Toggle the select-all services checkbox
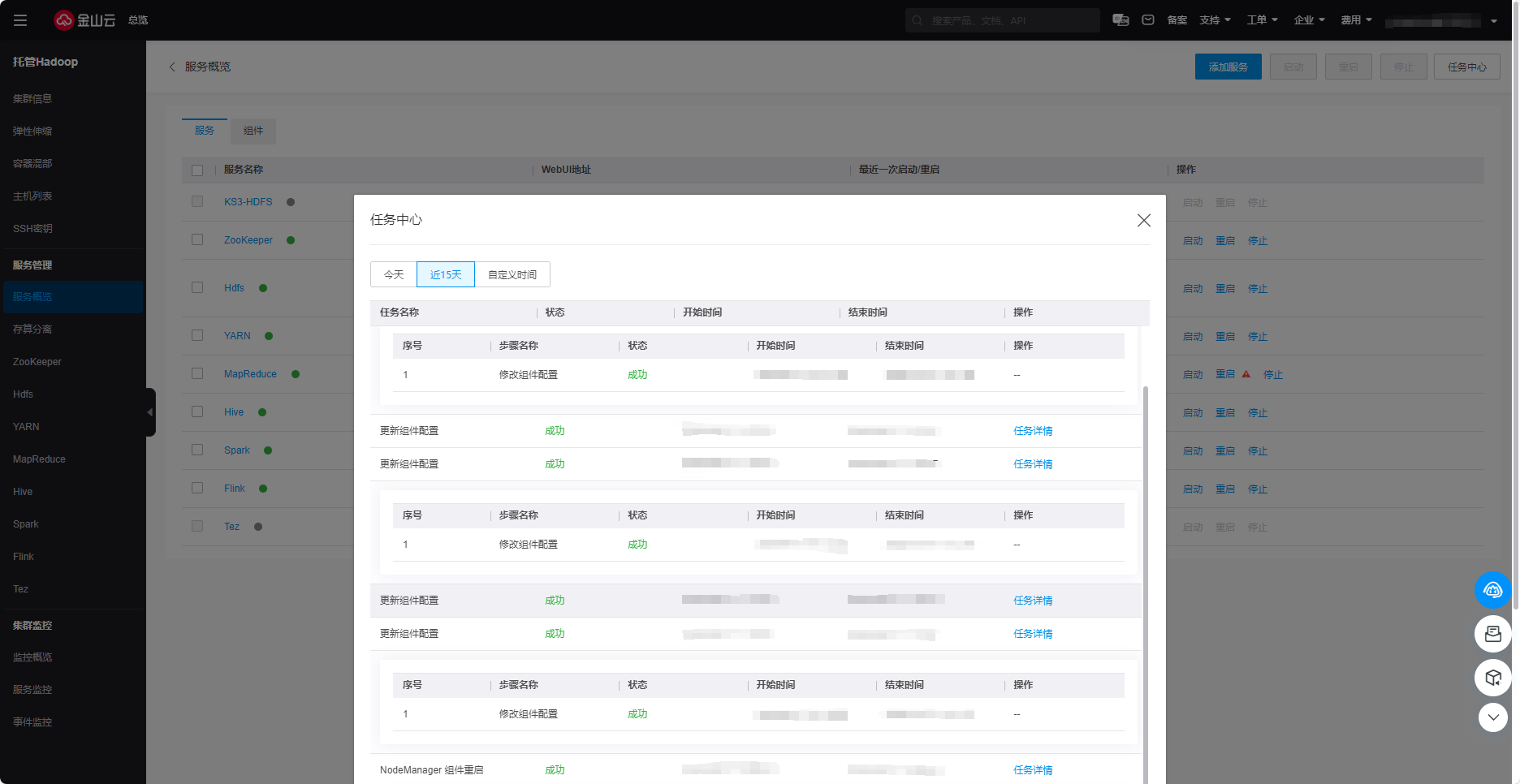 [x=197, y=170]
